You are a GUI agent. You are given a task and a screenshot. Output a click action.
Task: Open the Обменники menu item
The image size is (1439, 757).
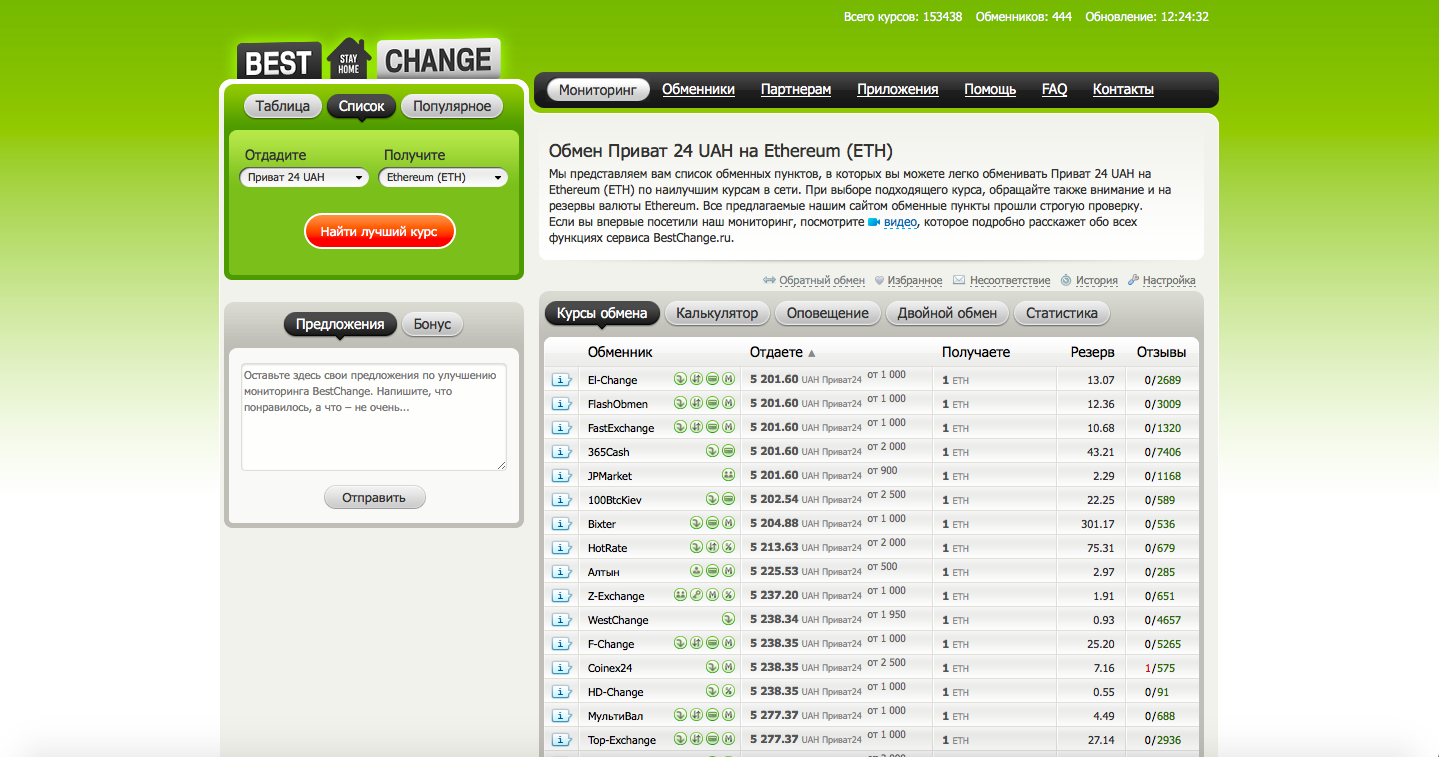click(698, 90)
